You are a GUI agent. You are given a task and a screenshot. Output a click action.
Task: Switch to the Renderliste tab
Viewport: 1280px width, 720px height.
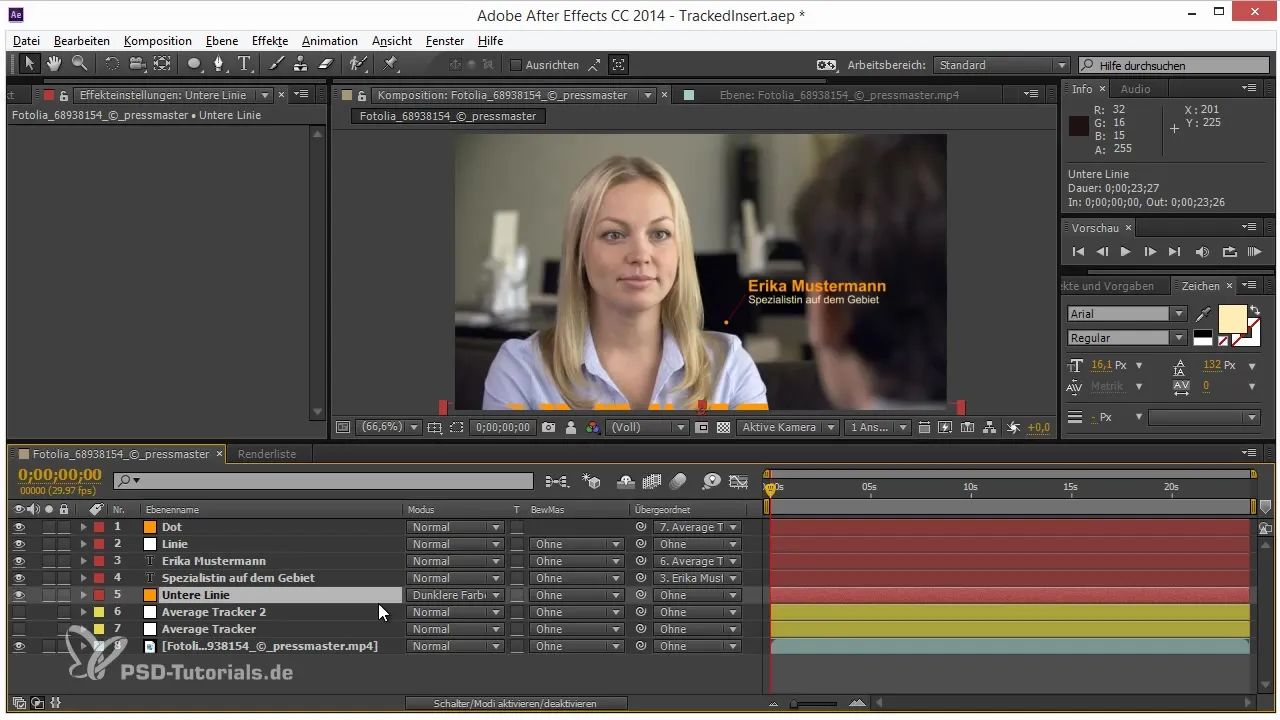[x=266, y=454]
